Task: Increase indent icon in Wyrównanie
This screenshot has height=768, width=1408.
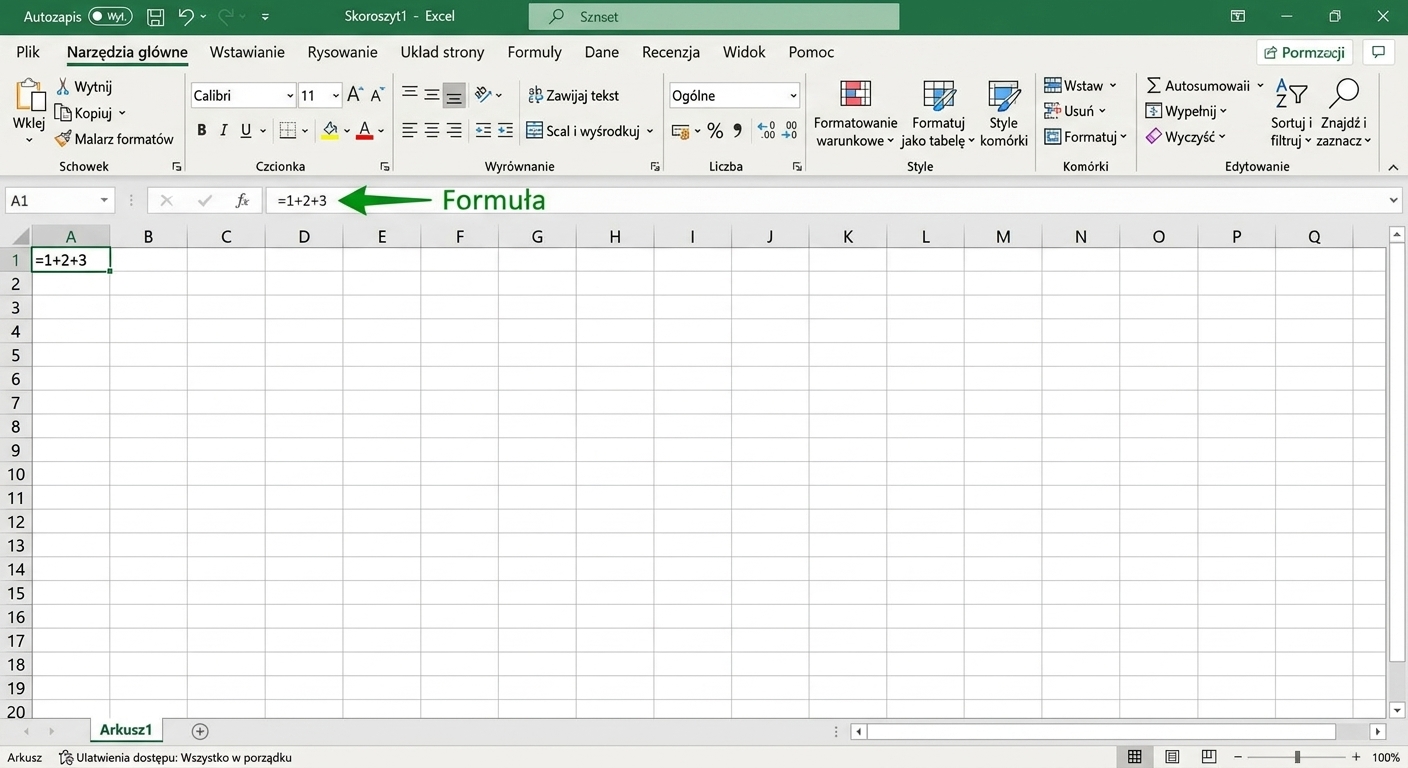Action: [506, 130]
